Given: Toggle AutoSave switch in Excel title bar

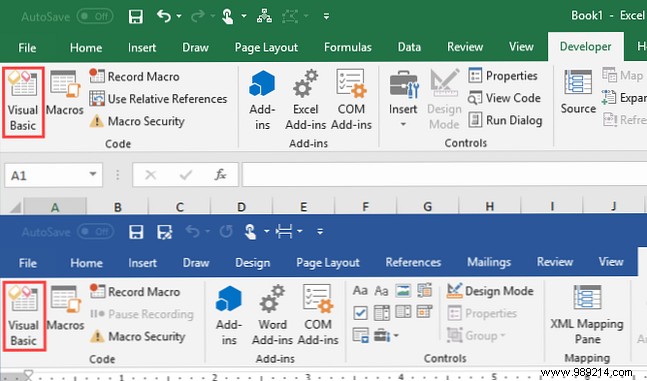Looking at the screenshot, I should (95, 17).
